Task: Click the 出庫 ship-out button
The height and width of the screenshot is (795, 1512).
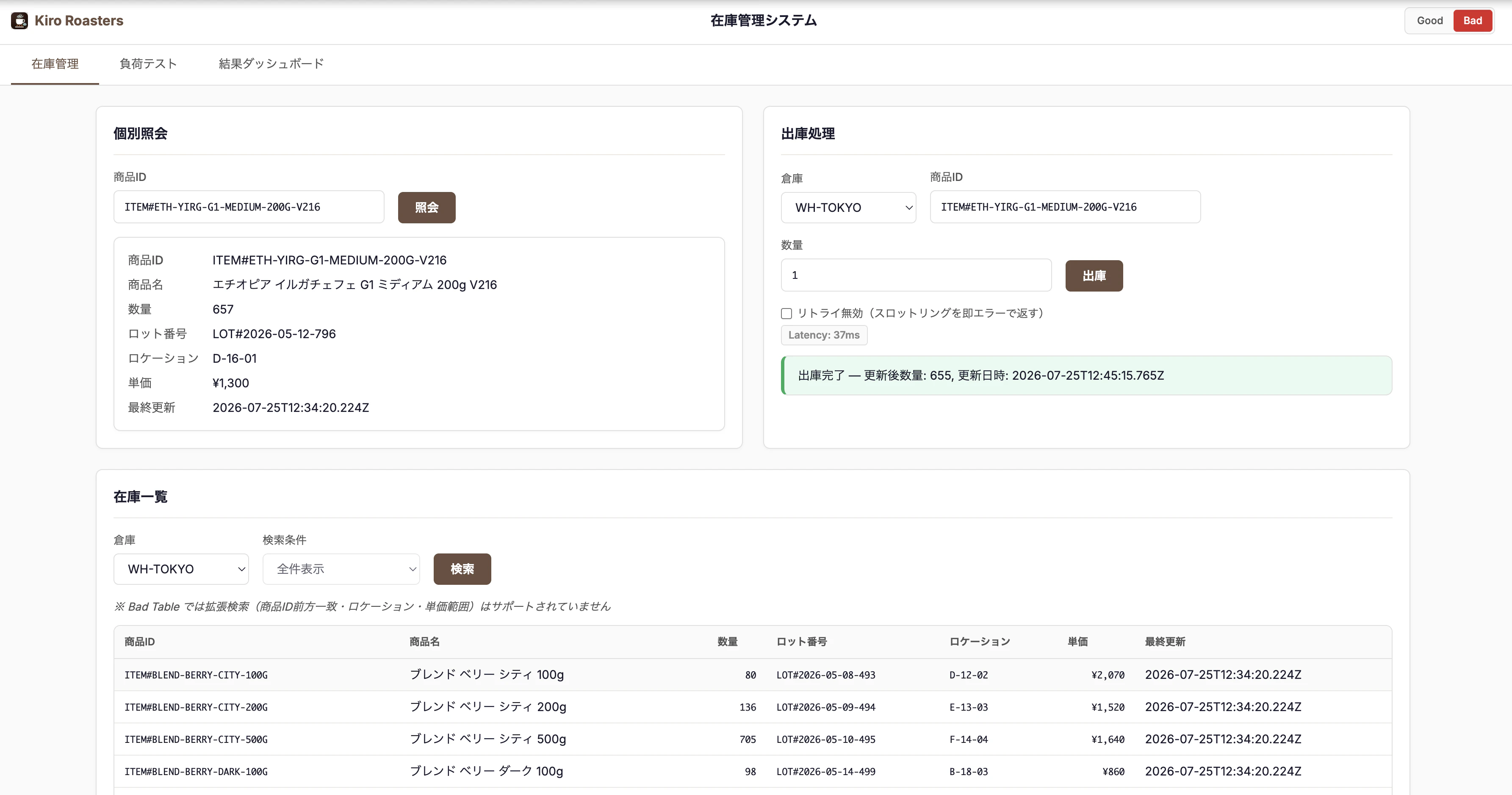Action: click(1094, 275)
